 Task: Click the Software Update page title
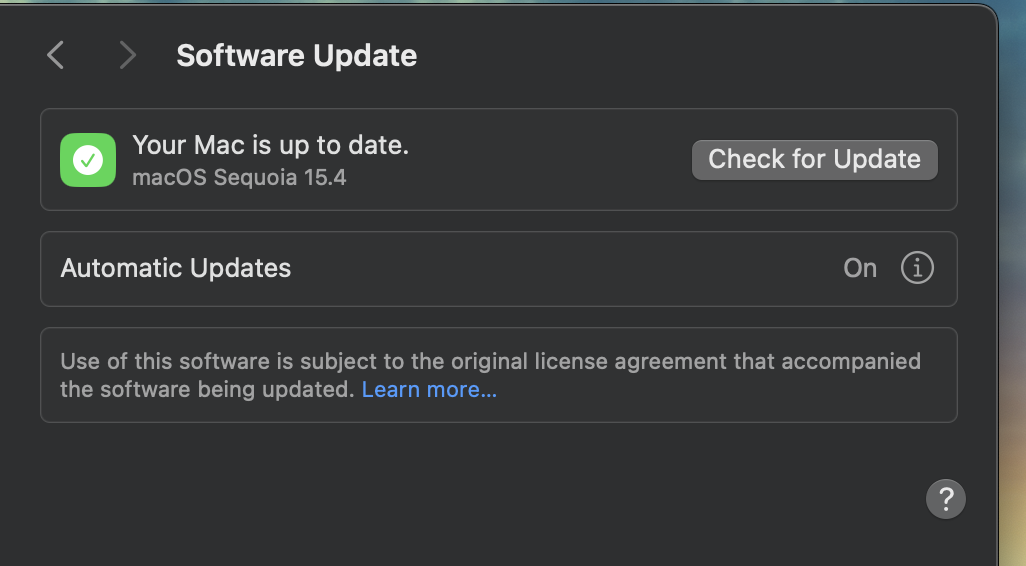point(296,56)
